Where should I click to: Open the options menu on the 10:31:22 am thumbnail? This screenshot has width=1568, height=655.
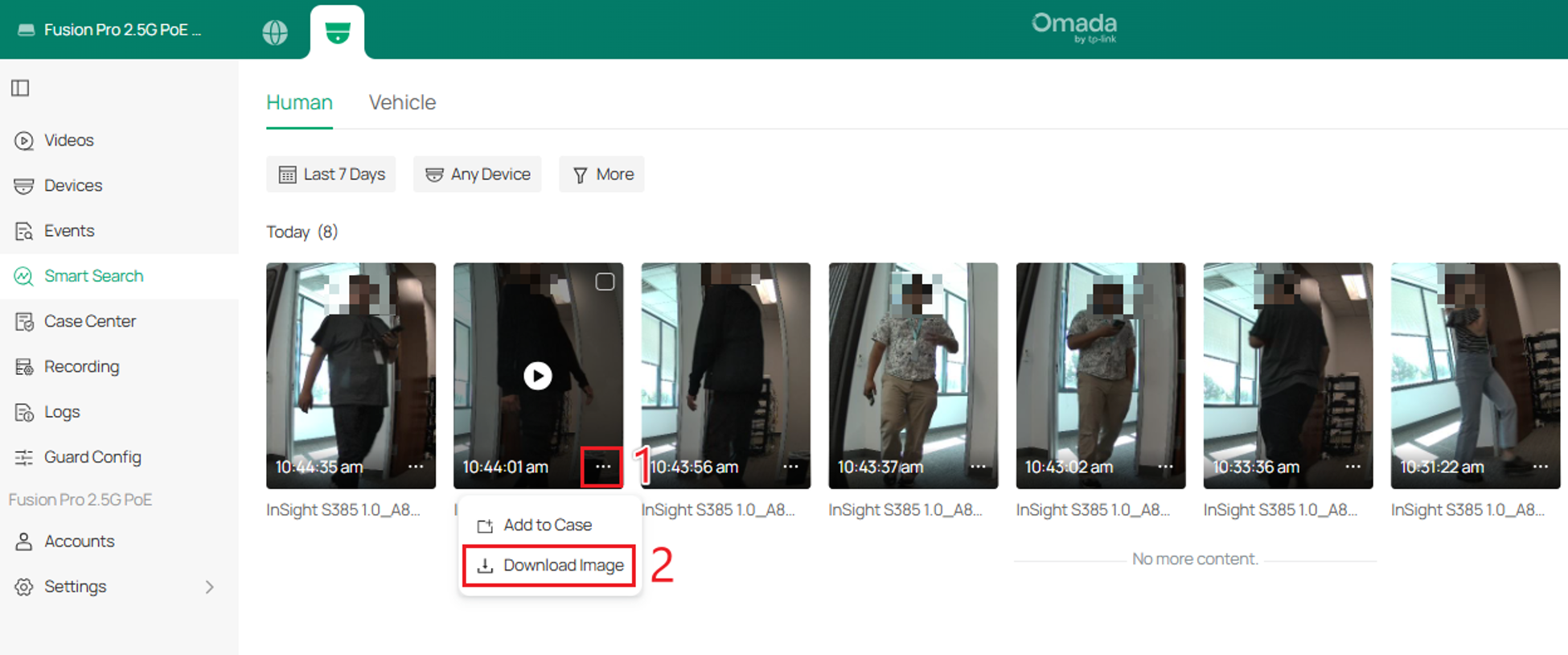1541,467
